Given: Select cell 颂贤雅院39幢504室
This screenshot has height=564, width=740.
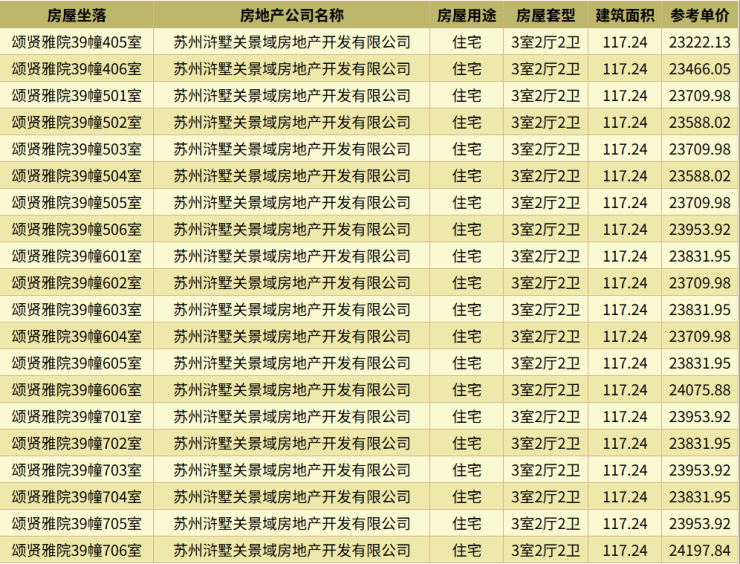Looking at the screenshot, I should coord(76,176).
